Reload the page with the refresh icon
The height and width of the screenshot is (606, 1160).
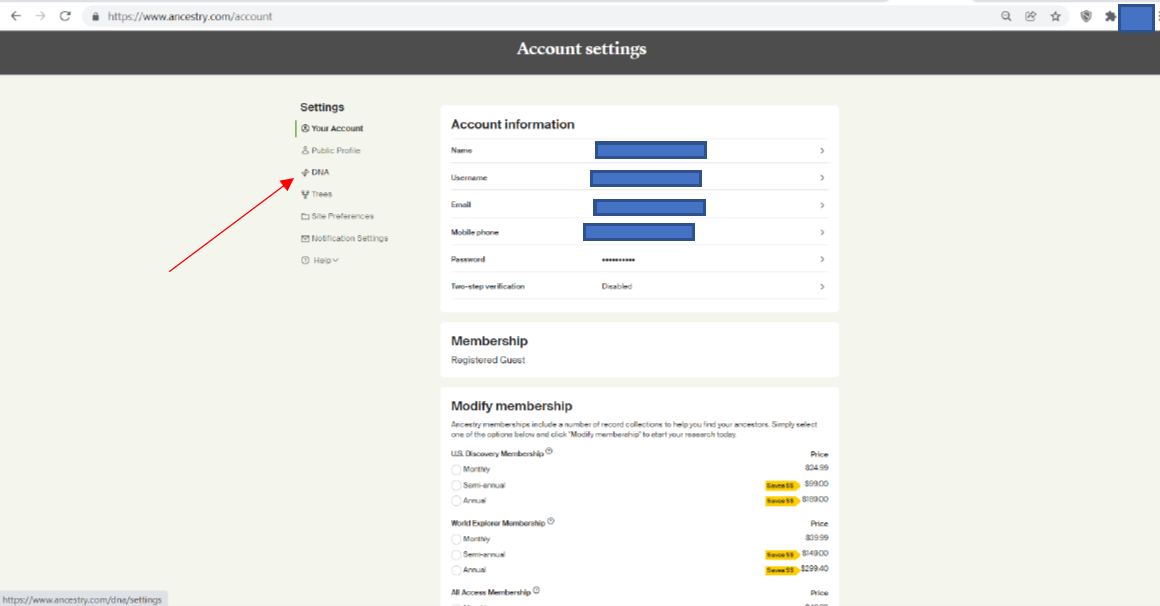tap(65, 16)
